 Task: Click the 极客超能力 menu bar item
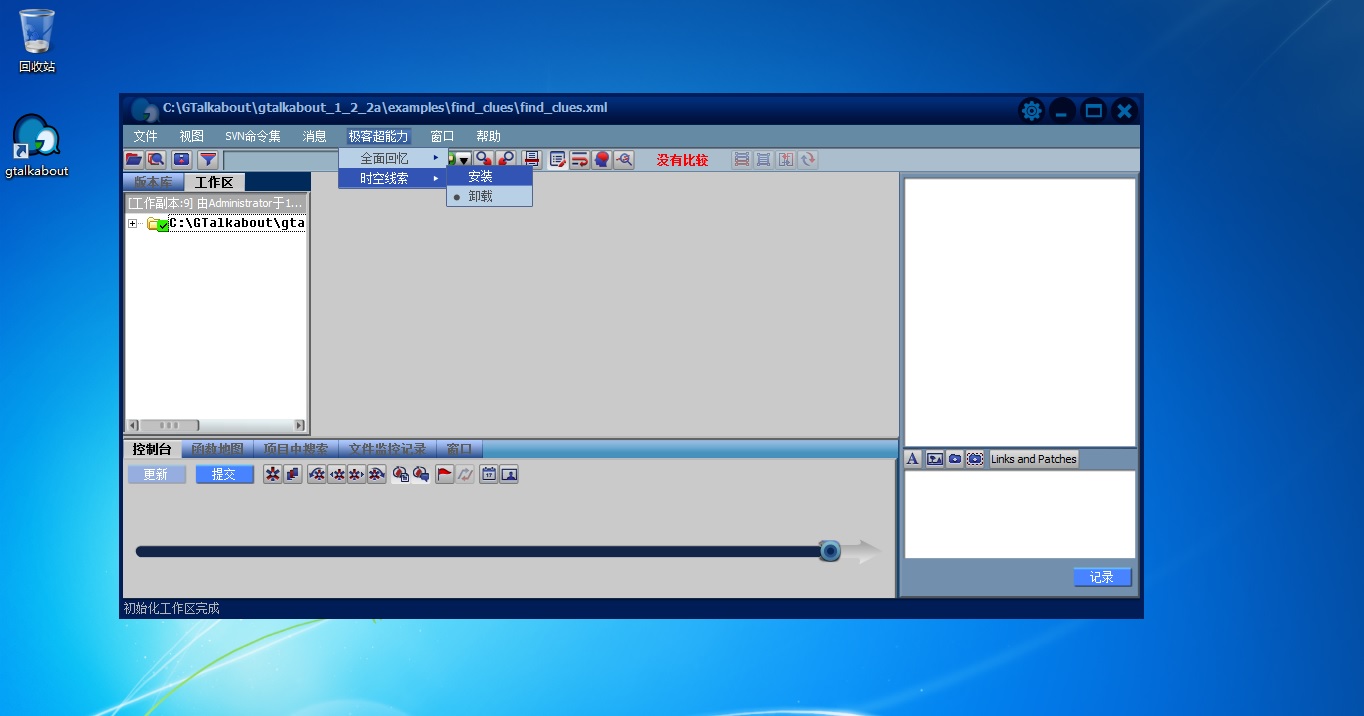pyautogui.click(x=378, y=136)
